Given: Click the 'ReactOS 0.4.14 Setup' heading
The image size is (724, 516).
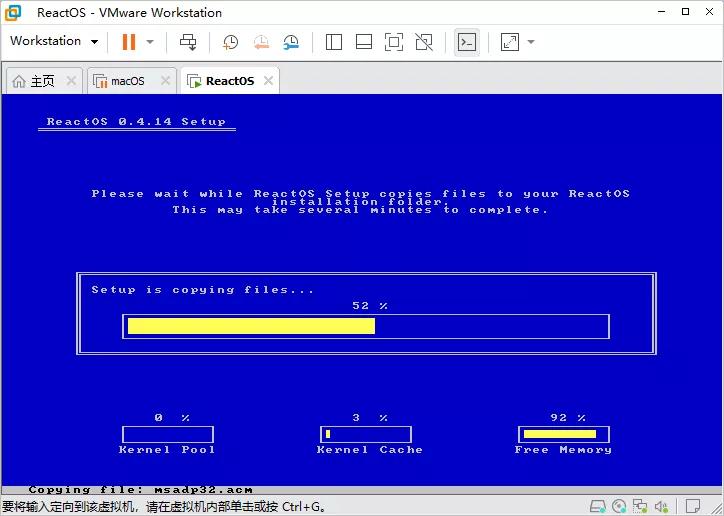Looking at the screenshot, I should click(136, 122).
